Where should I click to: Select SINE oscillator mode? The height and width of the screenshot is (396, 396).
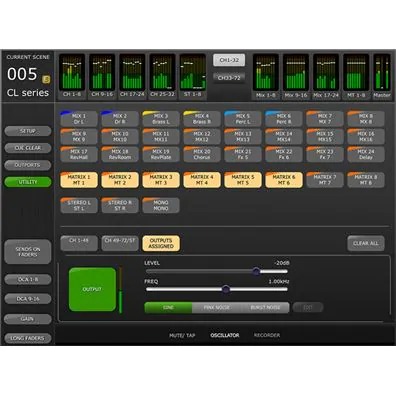[x=168, y=307]
